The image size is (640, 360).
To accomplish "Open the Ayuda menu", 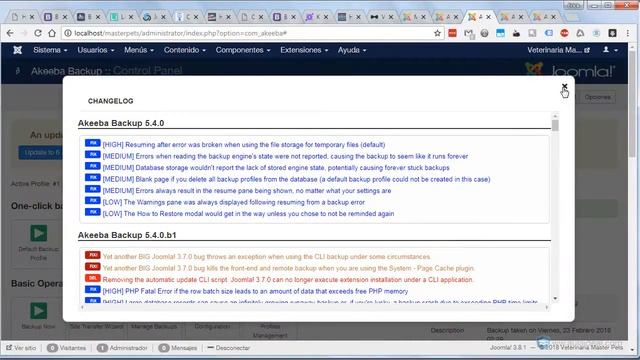I will tap(351, 50).
